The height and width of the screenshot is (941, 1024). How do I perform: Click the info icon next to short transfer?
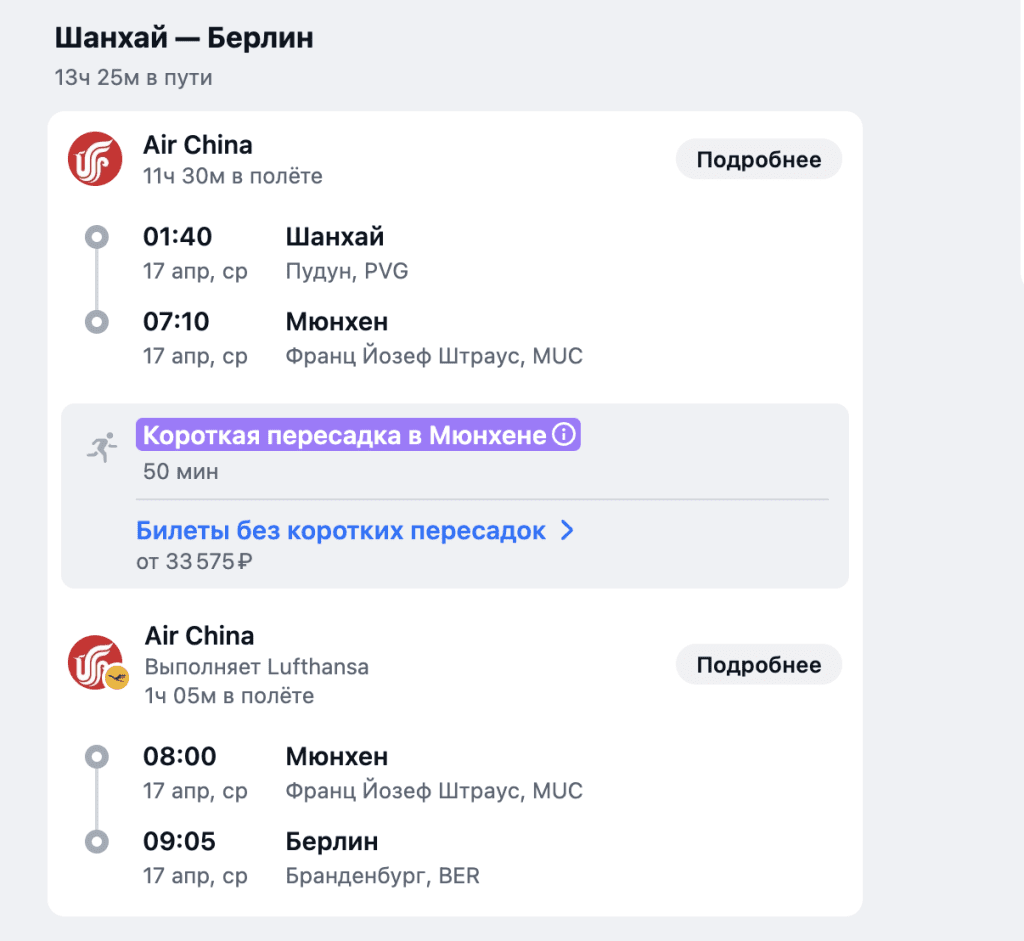tap(565, 435)
